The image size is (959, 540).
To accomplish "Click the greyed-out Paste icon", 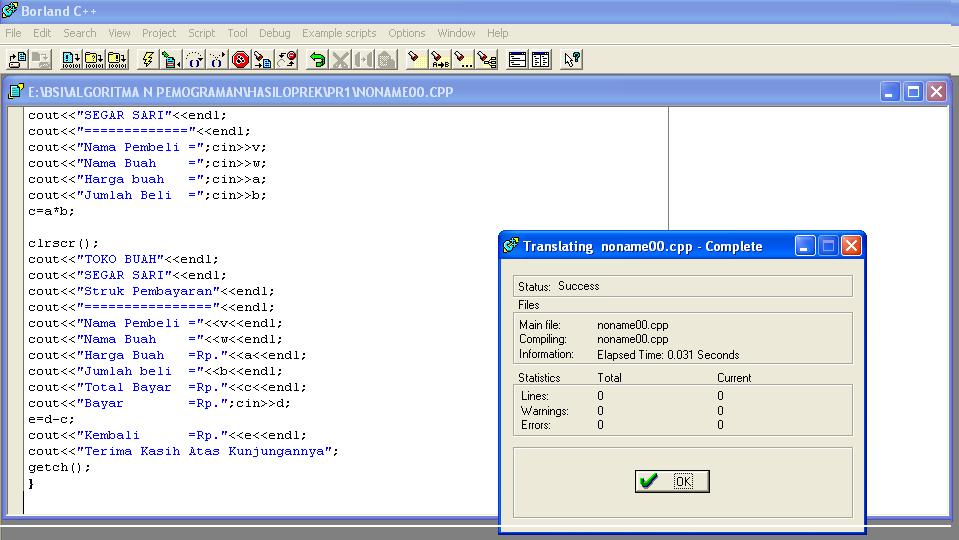I will click(387, 59).
